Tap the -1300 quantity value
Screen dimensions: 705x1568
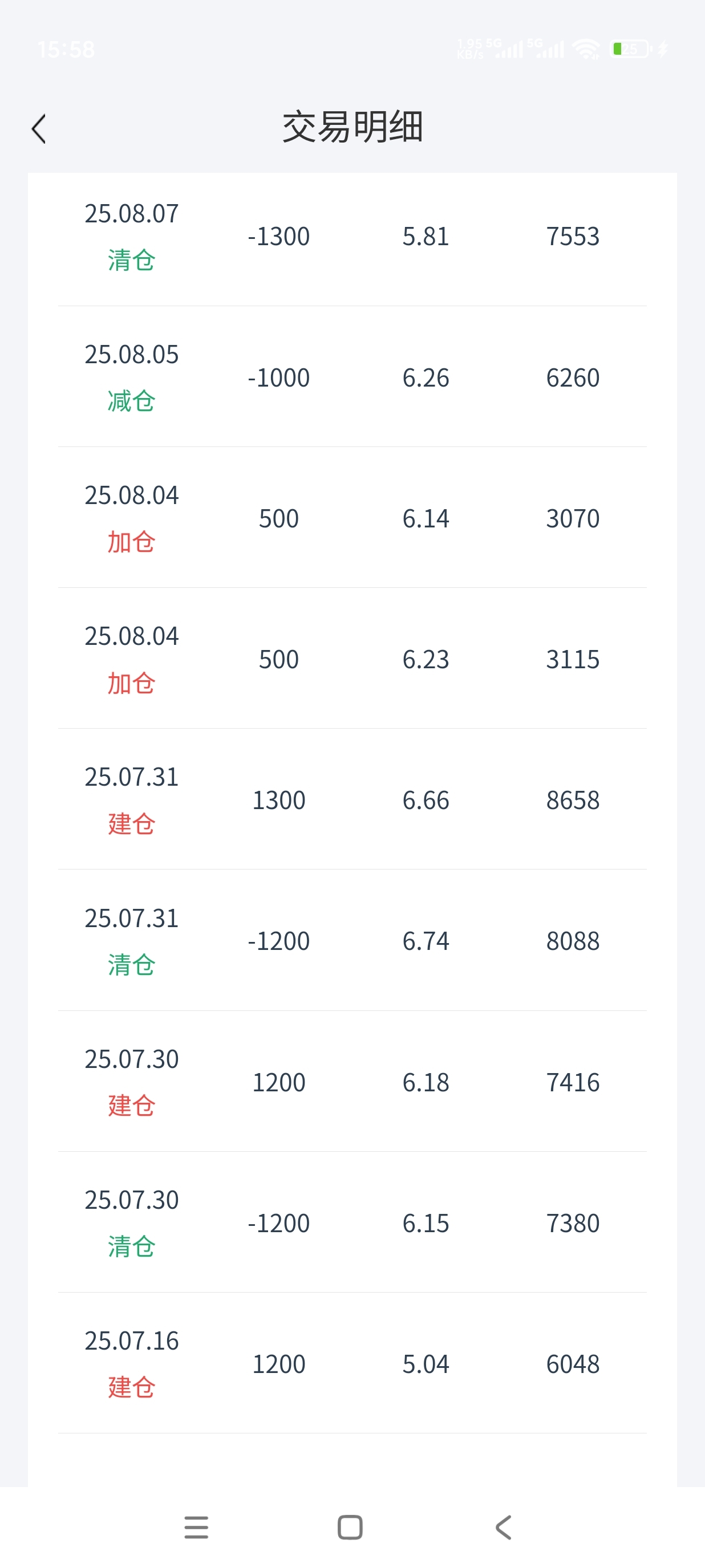tap(279, 237)
